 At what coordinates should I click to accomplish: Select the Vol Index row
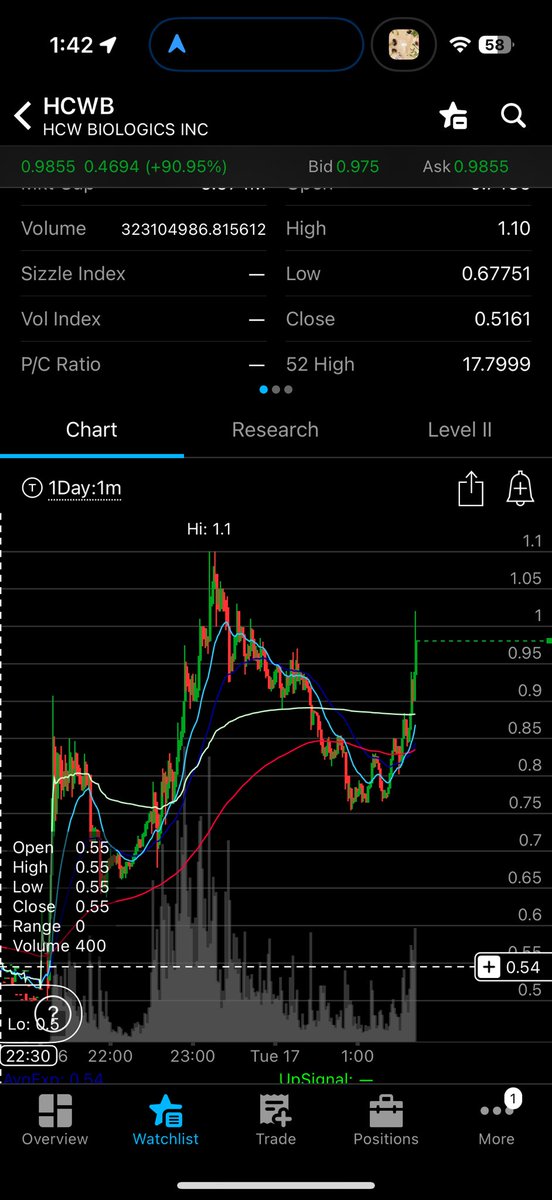tap(143, 319)
